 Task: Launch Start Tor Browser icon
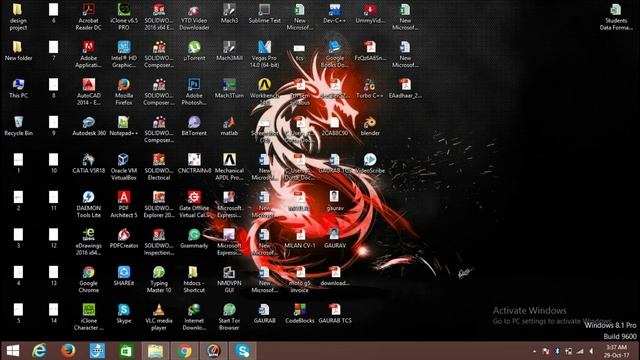pyautogui.click(x=229, y=317)
